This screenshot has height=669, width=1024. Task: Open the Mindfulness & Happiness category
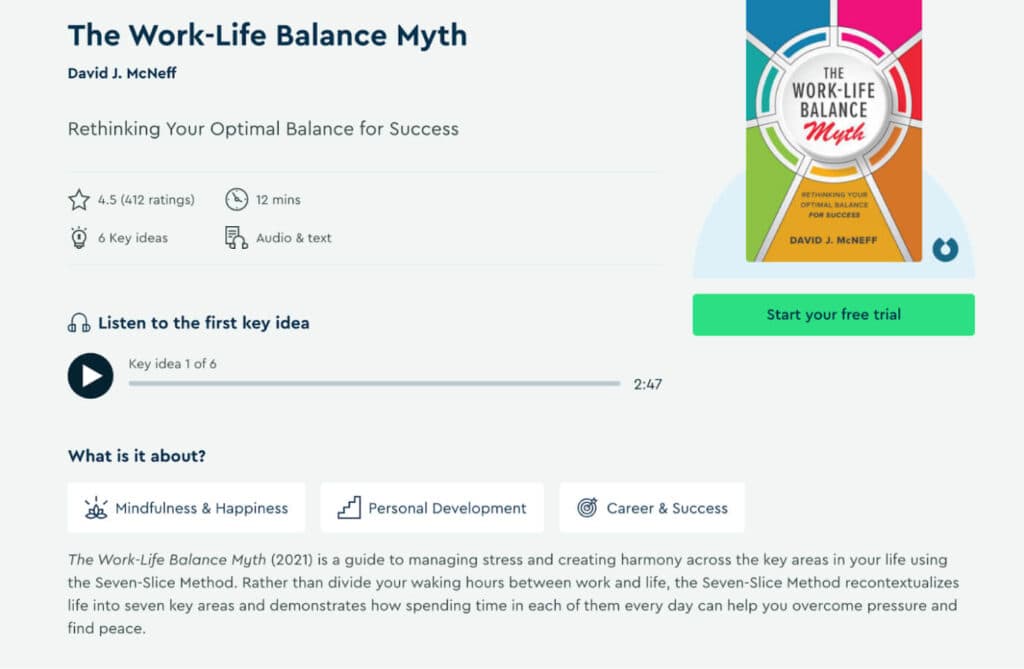(186, 508)
